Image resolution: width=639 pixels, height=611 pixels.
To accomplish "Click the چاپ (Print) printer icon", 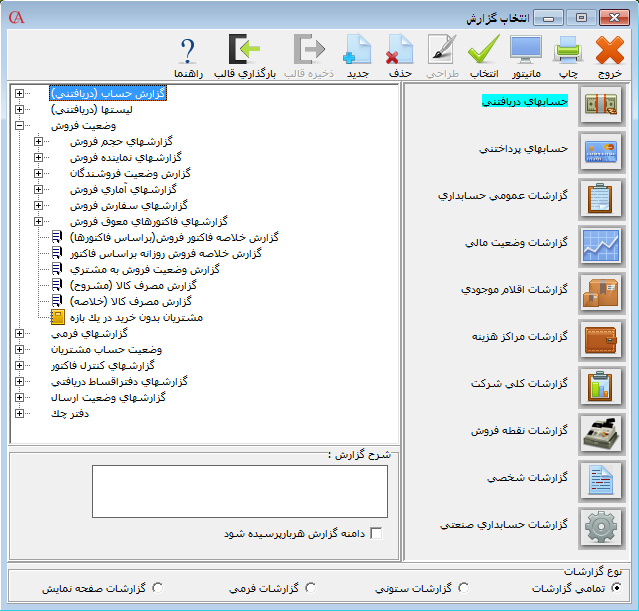I will coord(568,50).
